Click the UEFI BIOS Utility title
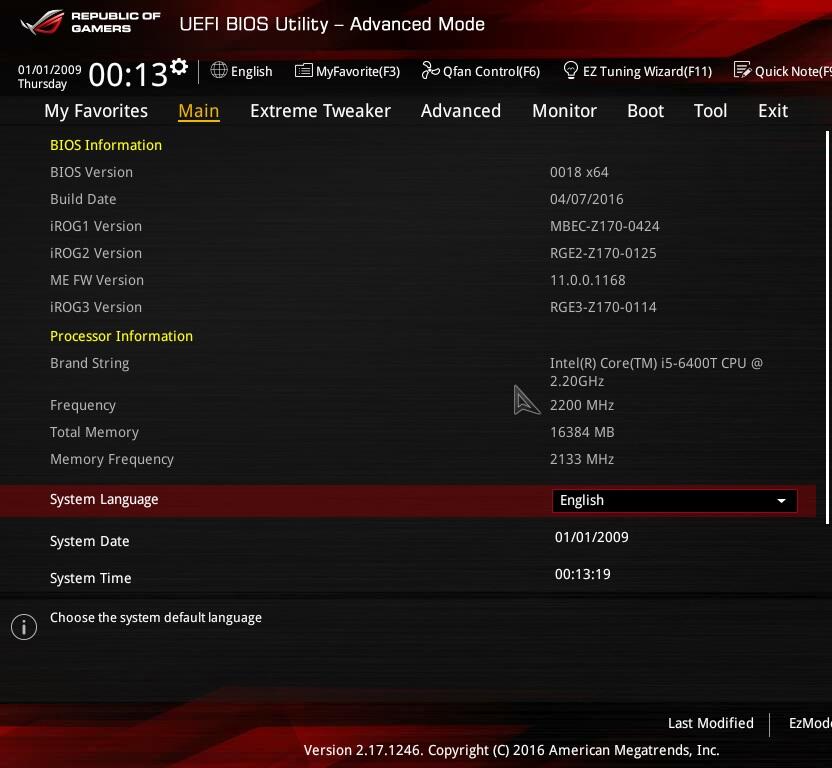The width and height of the screenshot is (832, 768). [x=332, y=24]
